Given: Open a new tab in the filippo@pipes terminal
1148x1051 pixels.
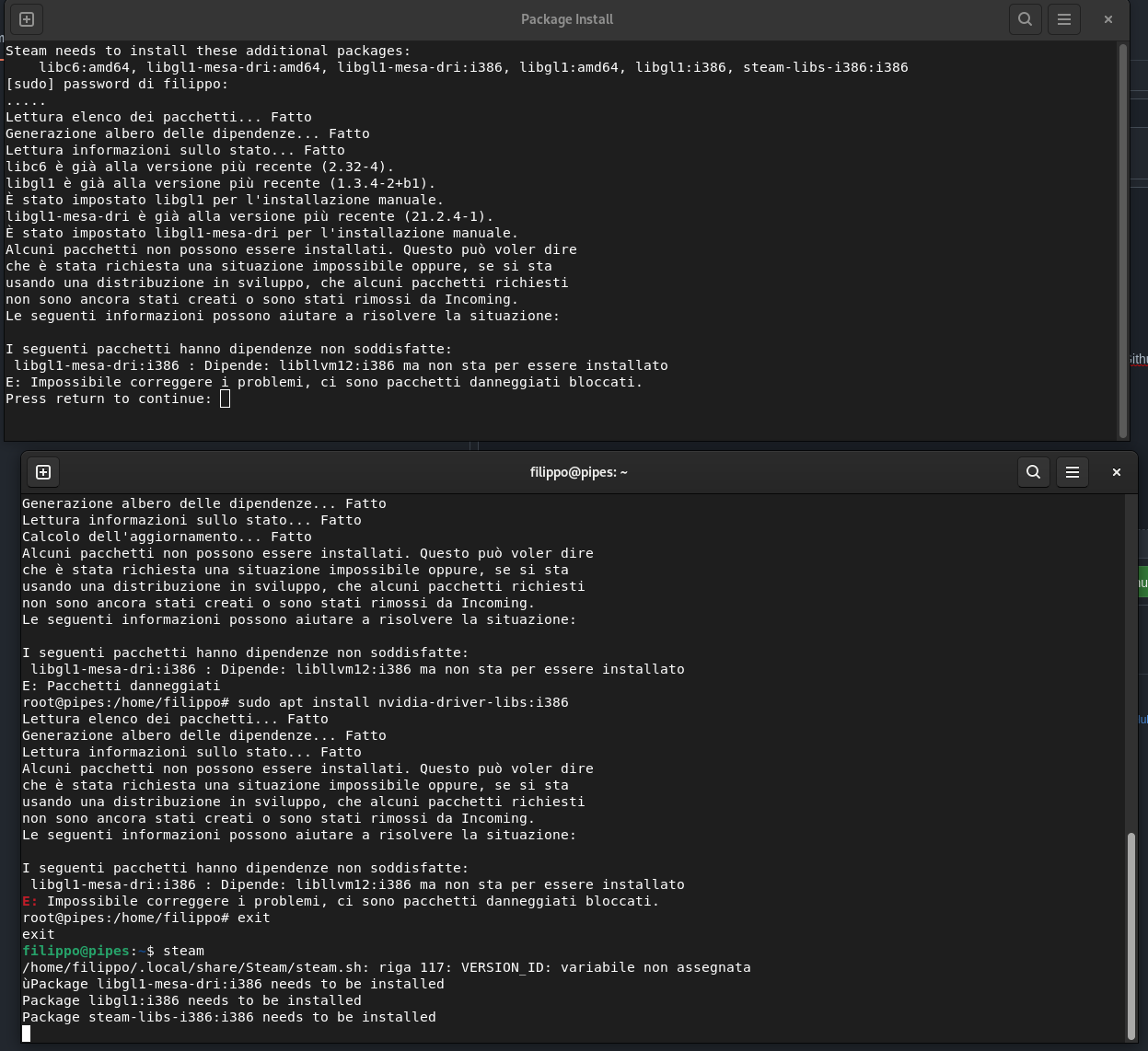Looking at the screenshot, I should click(43, 472).
